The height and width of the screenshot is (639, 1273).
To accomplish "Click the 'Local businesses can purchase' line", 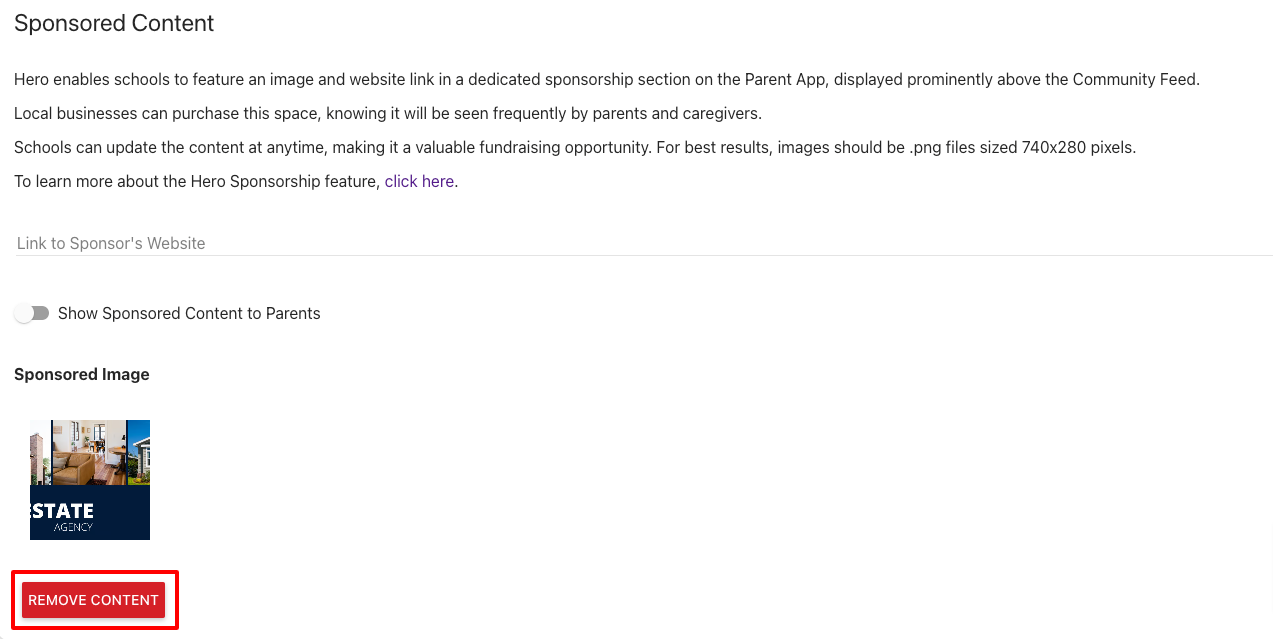I will pyautogui.click(x=388, y=113).
